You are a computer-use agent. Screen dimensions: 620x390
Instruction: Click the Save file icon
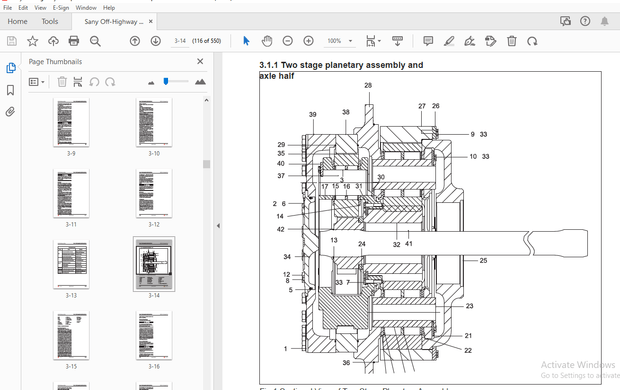(x=12, y=41)
